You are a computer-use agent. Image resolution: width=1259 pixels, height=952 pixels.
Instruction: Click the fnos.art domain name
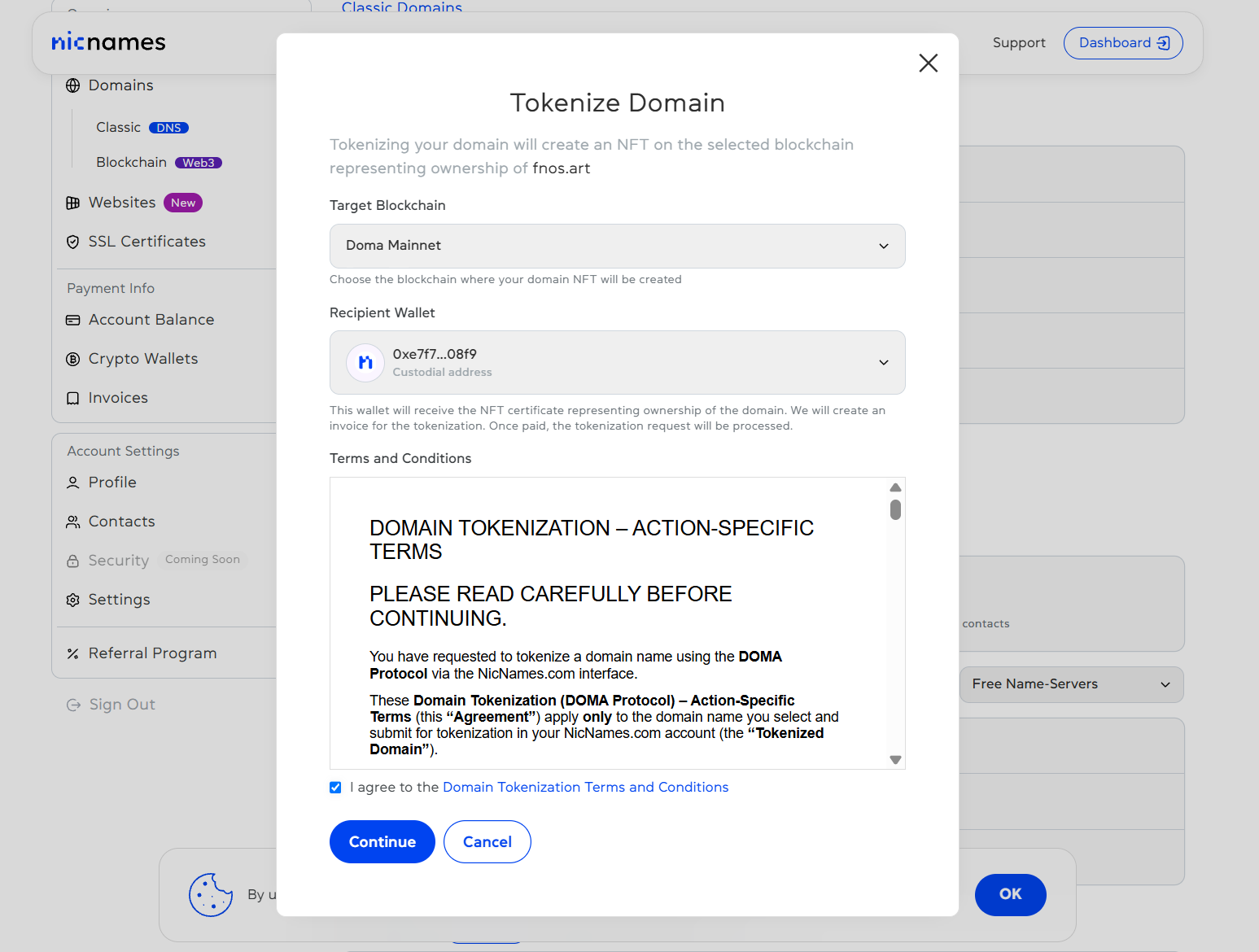[x=562, y=168]
